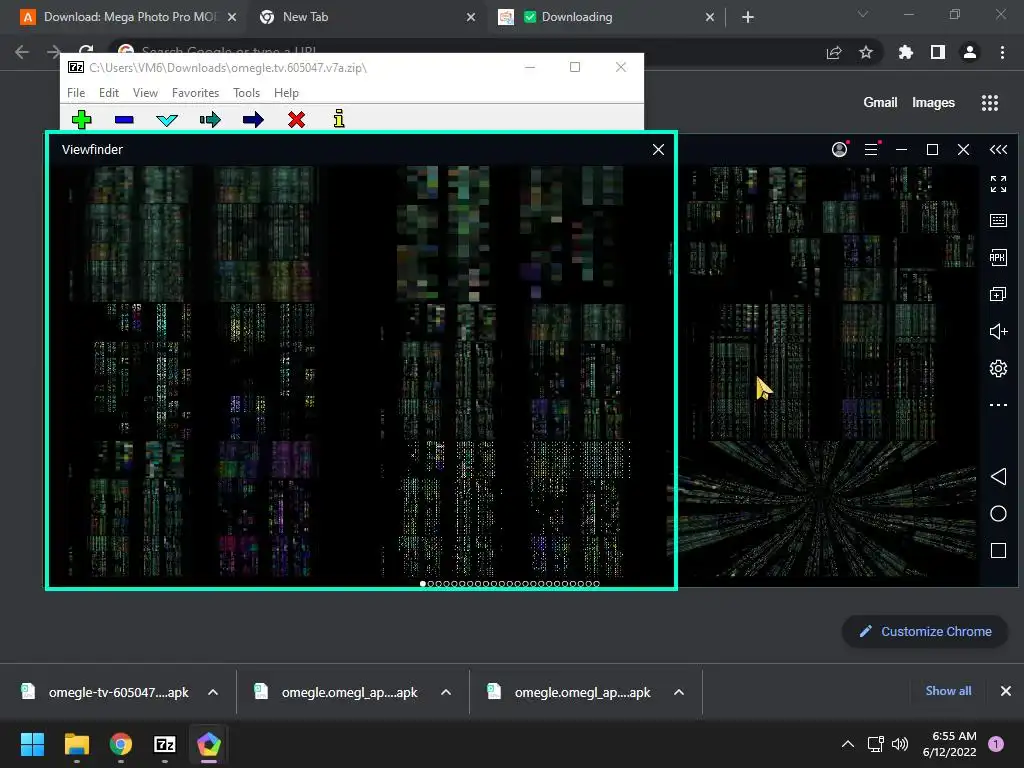
Task: Open the Chrome extensions puzzle icon
Action: point(905,52)
